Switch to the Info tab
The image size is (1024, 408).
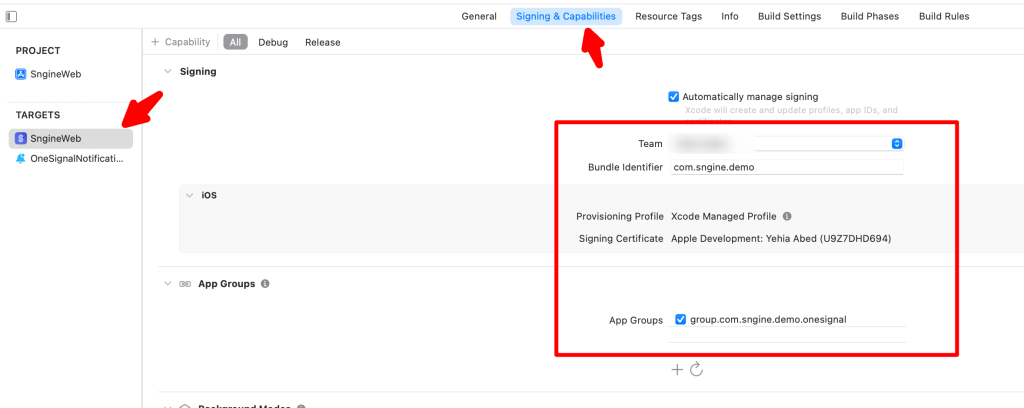click(x=729, y=16)
